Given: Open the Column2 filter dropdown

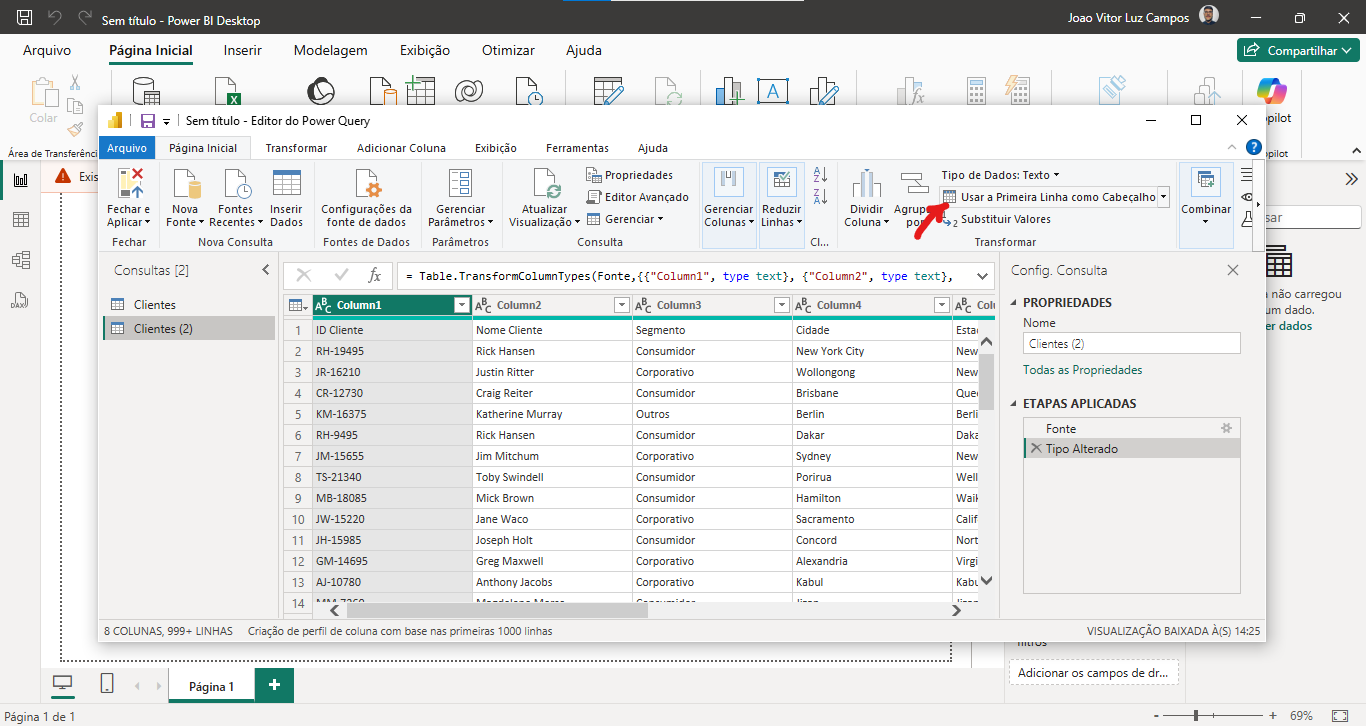Looking at the screenshot, I should coord(621,305).
